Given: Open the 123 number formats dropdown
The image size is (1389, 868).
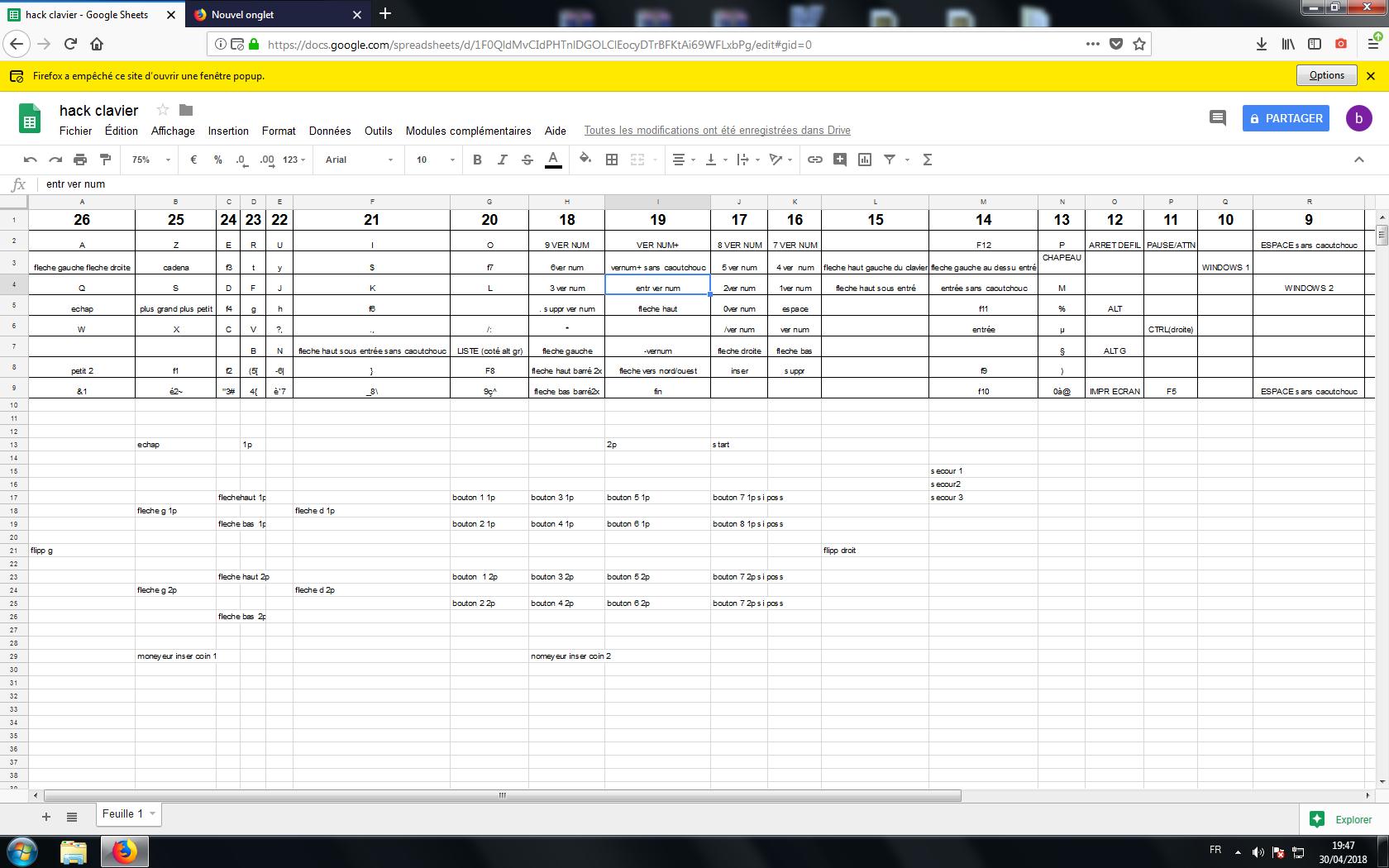Looking at the screenshot, I should [x=294, y=160].
